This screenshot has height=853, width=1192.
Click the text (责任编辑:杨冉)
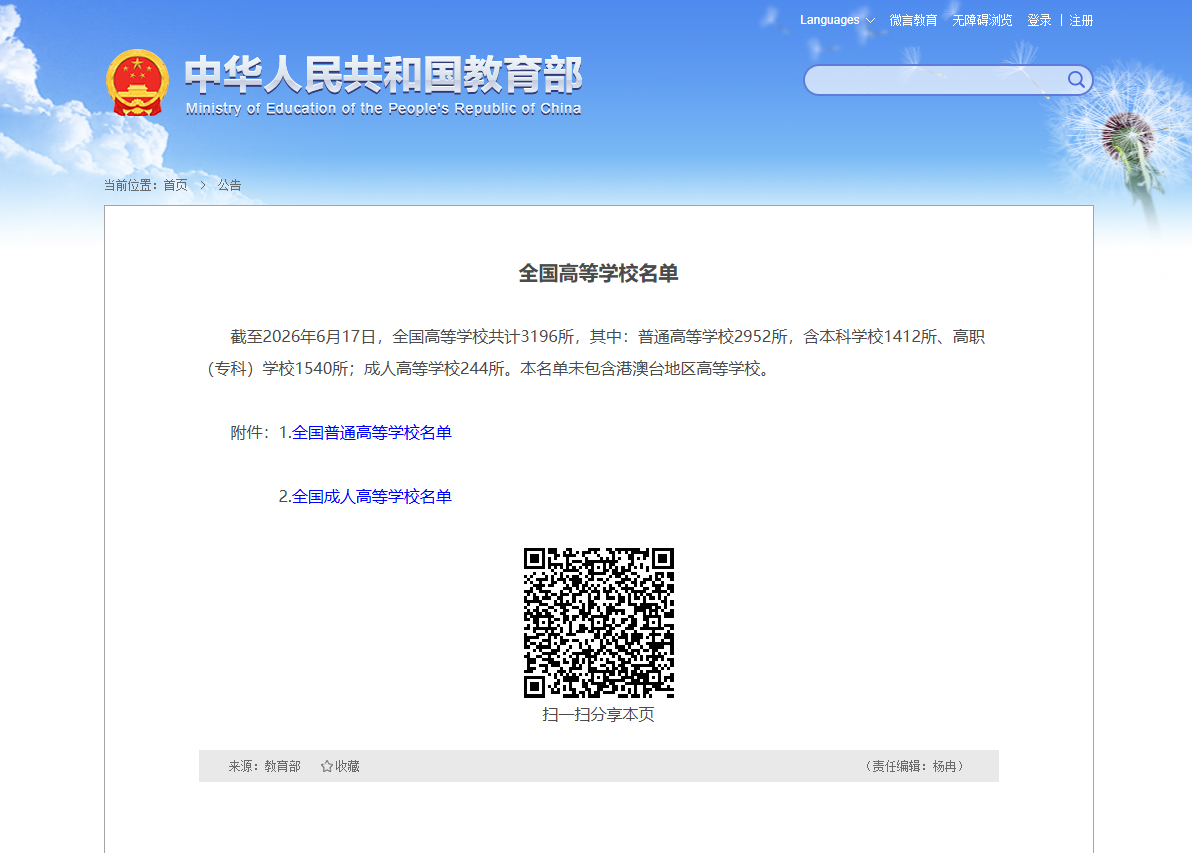(915, 766)
